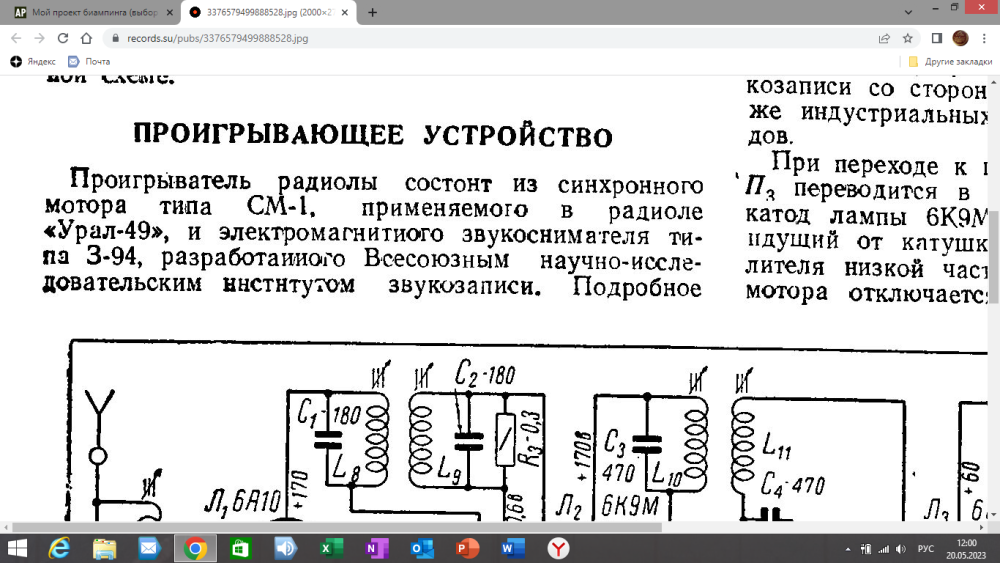Screen dimensions: 1000x563
Task: Go back to previous page
Action: point(16,38)
